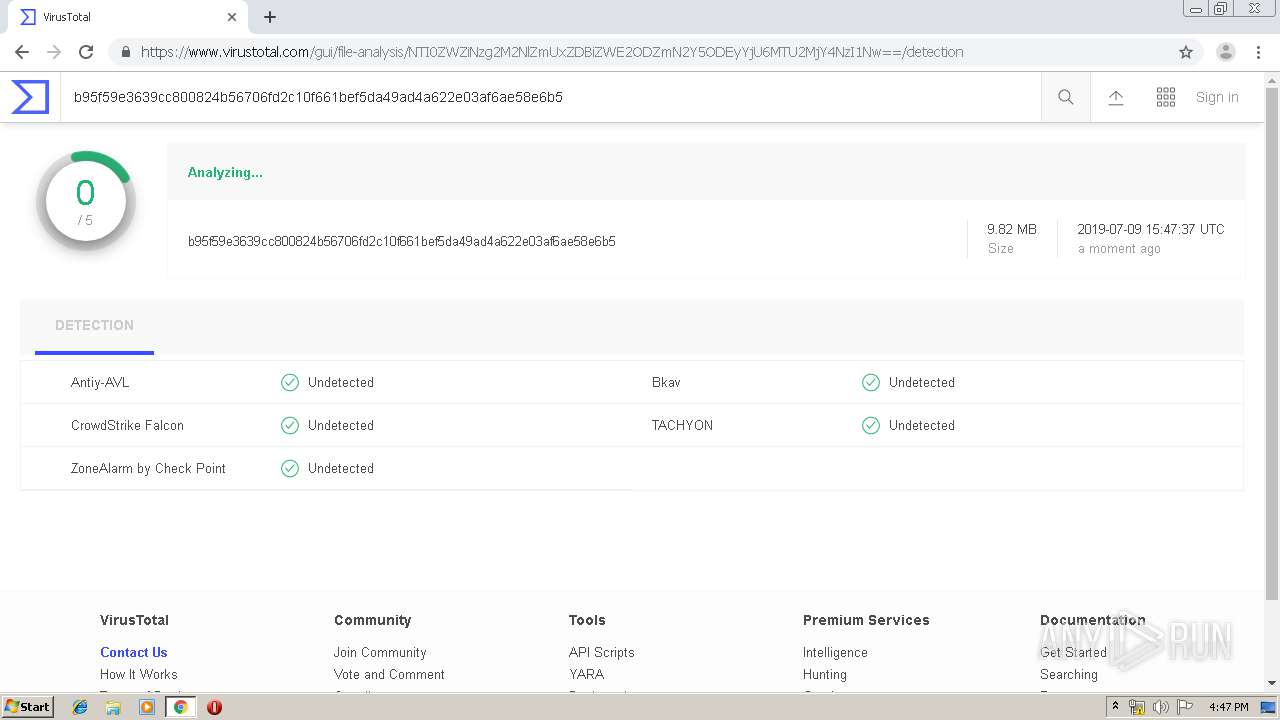
Task: Focus the hash search field
Action: (550, 97)
